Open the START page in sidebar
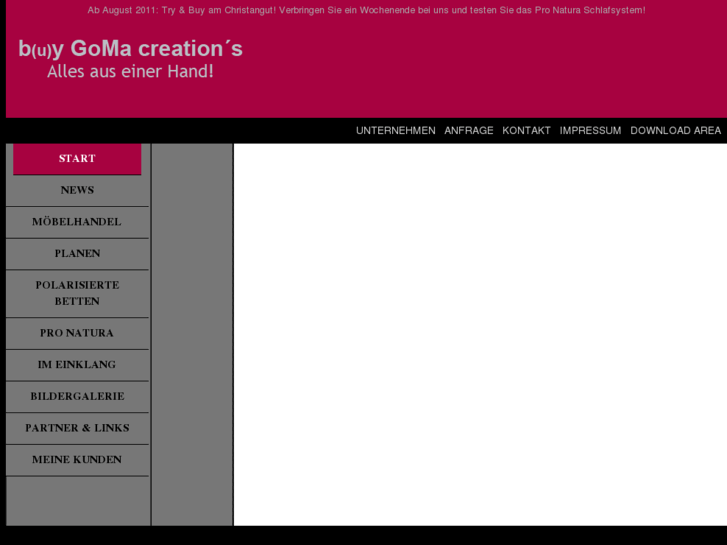Viewport: 727px width, 545px height. (x=77, y=159)
